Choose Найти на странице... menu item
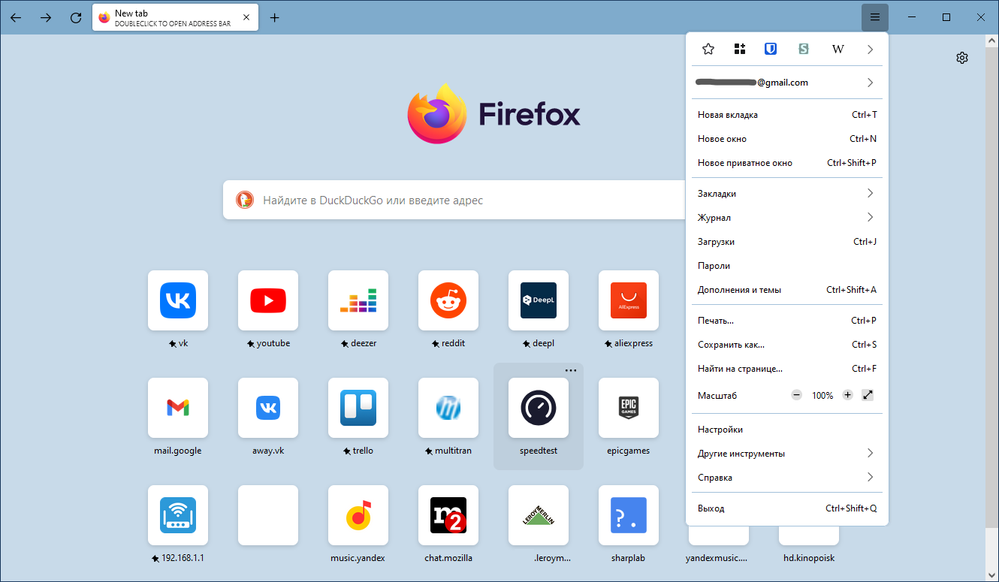 [787, 368]
